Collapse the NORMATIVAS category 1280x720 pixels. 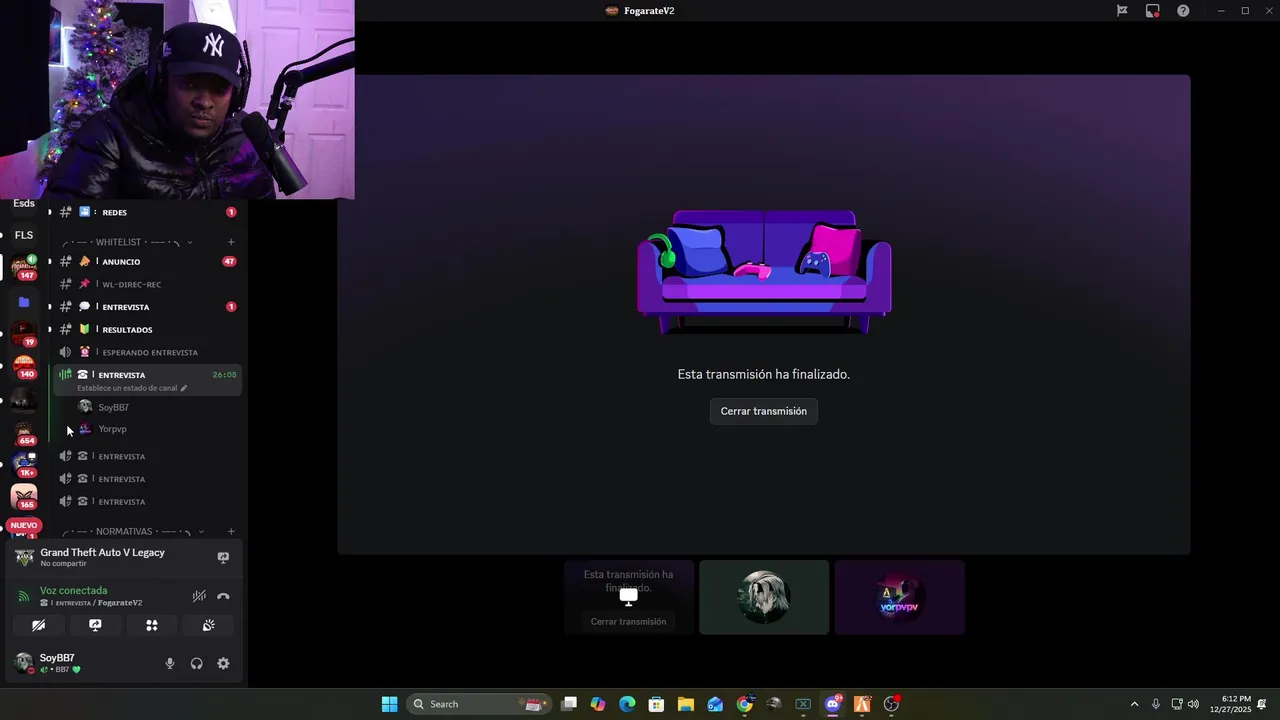(135, 532)
